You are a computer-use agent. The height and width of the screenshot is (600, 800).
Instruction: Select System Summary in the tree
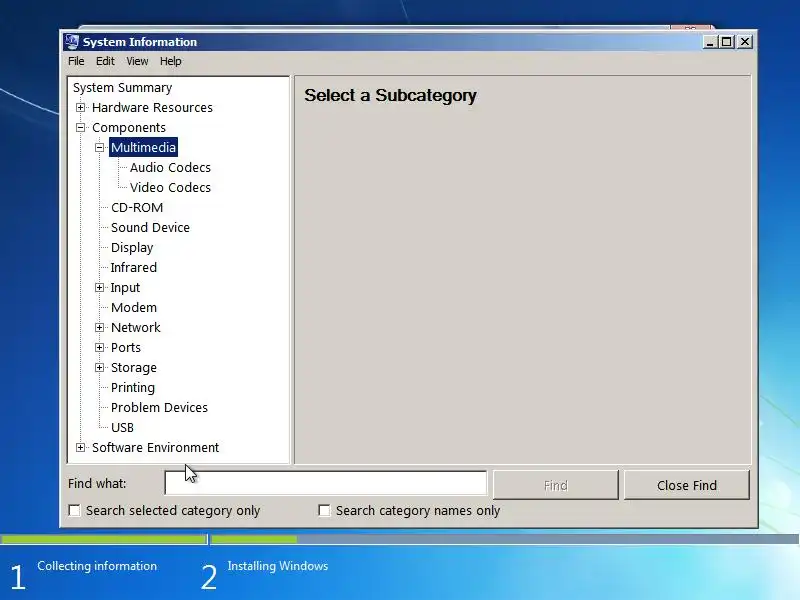(122, 88)
